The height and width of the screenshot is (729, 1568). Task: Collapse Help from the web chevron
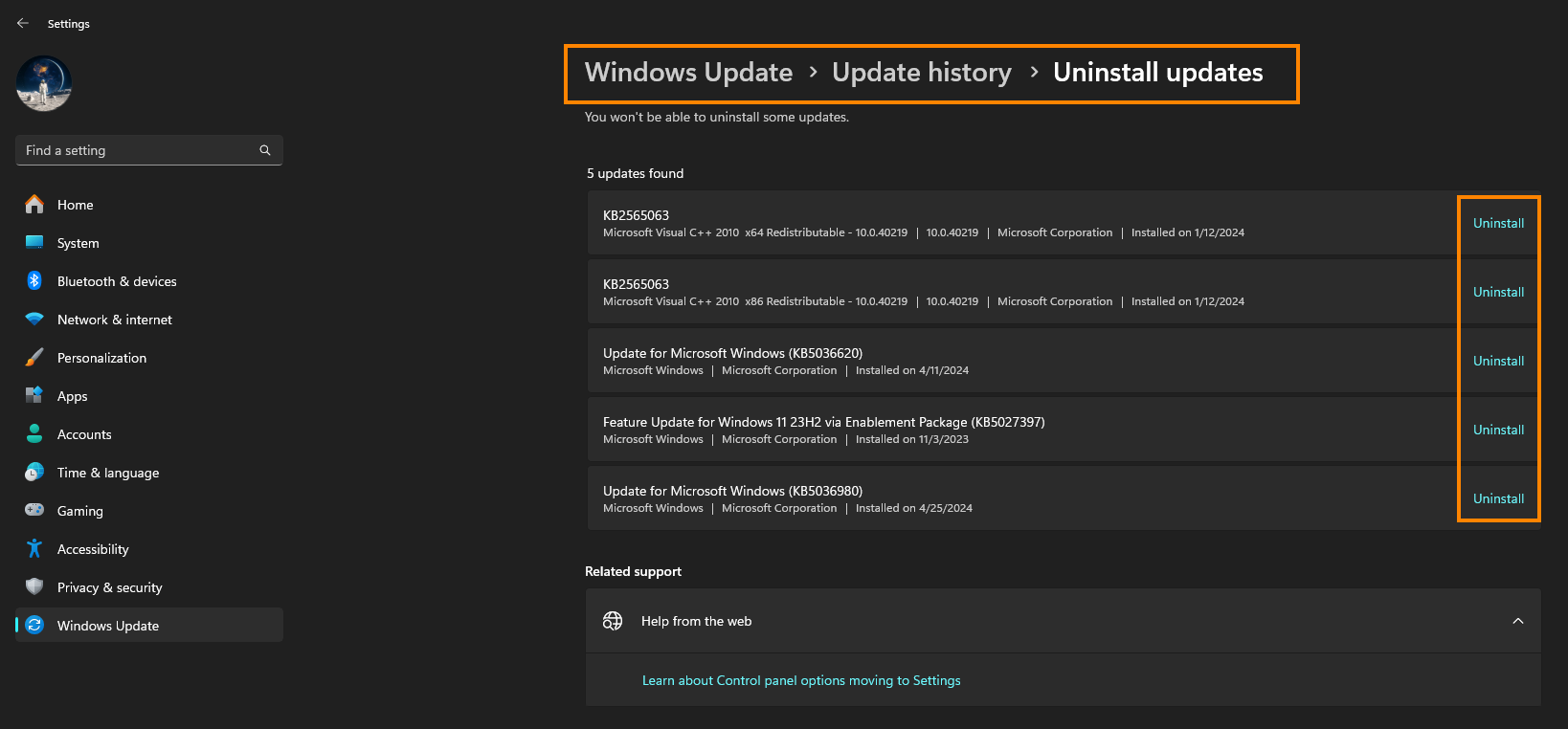point(1518,621)
